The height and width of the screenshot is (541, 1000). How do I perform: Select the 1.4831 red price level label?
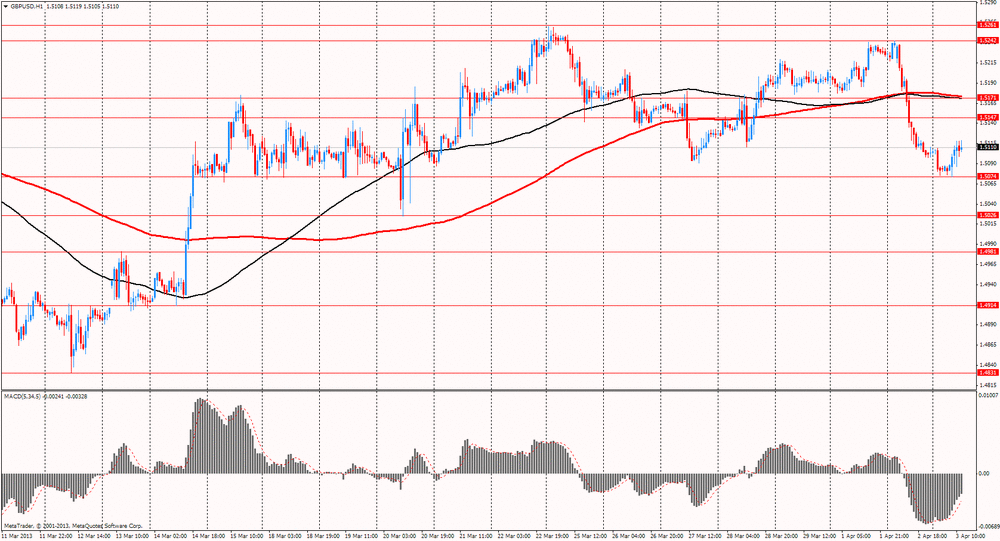point(987,373)
